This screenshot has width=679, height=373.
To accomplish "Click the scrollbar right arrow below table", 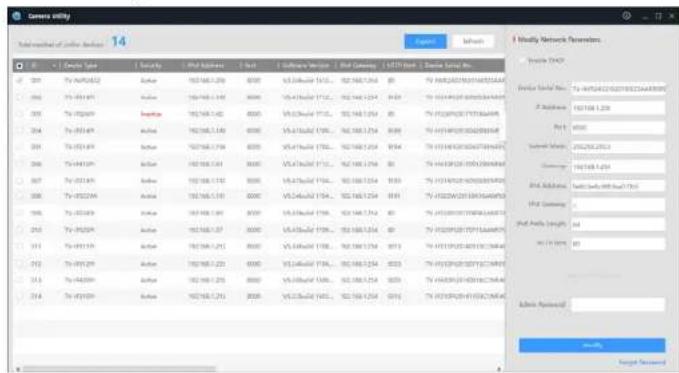I will coord(499,369).
